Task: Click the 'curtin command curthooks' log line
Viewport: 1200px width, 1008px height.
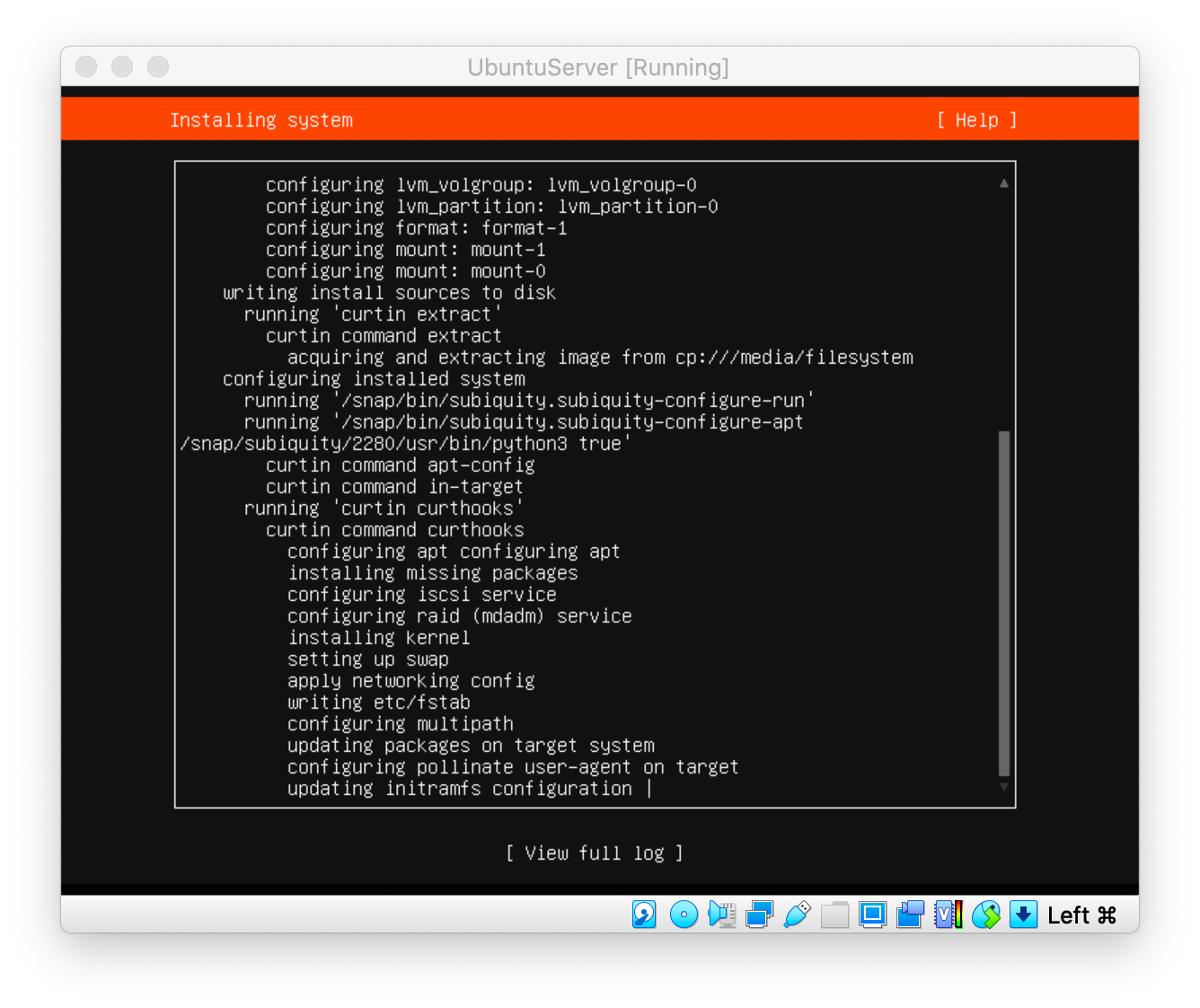Action: [x=395, y=530]
